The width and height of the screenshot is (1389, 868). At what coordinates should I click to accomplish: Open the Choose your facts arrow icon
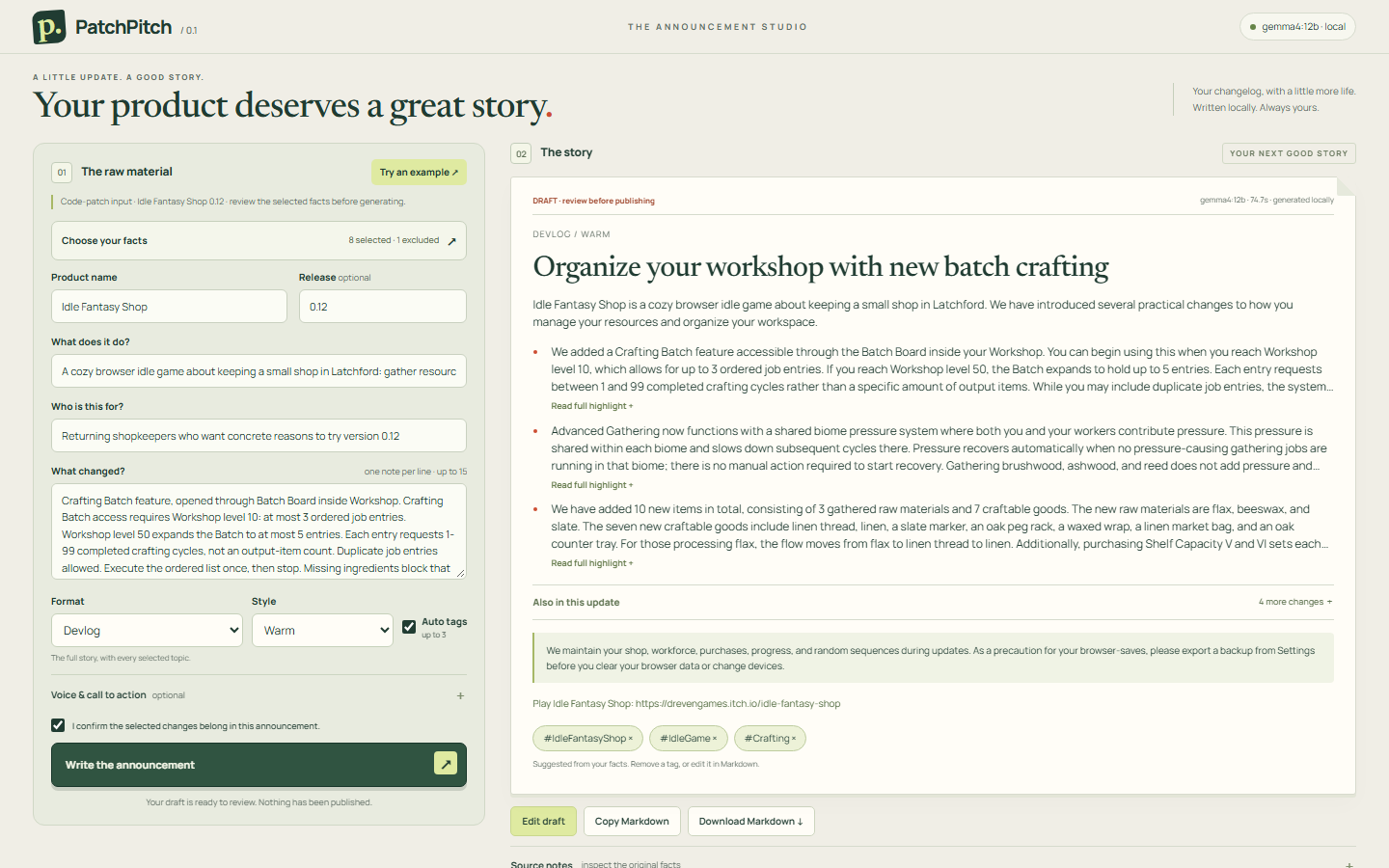click(x=451, y=241)
